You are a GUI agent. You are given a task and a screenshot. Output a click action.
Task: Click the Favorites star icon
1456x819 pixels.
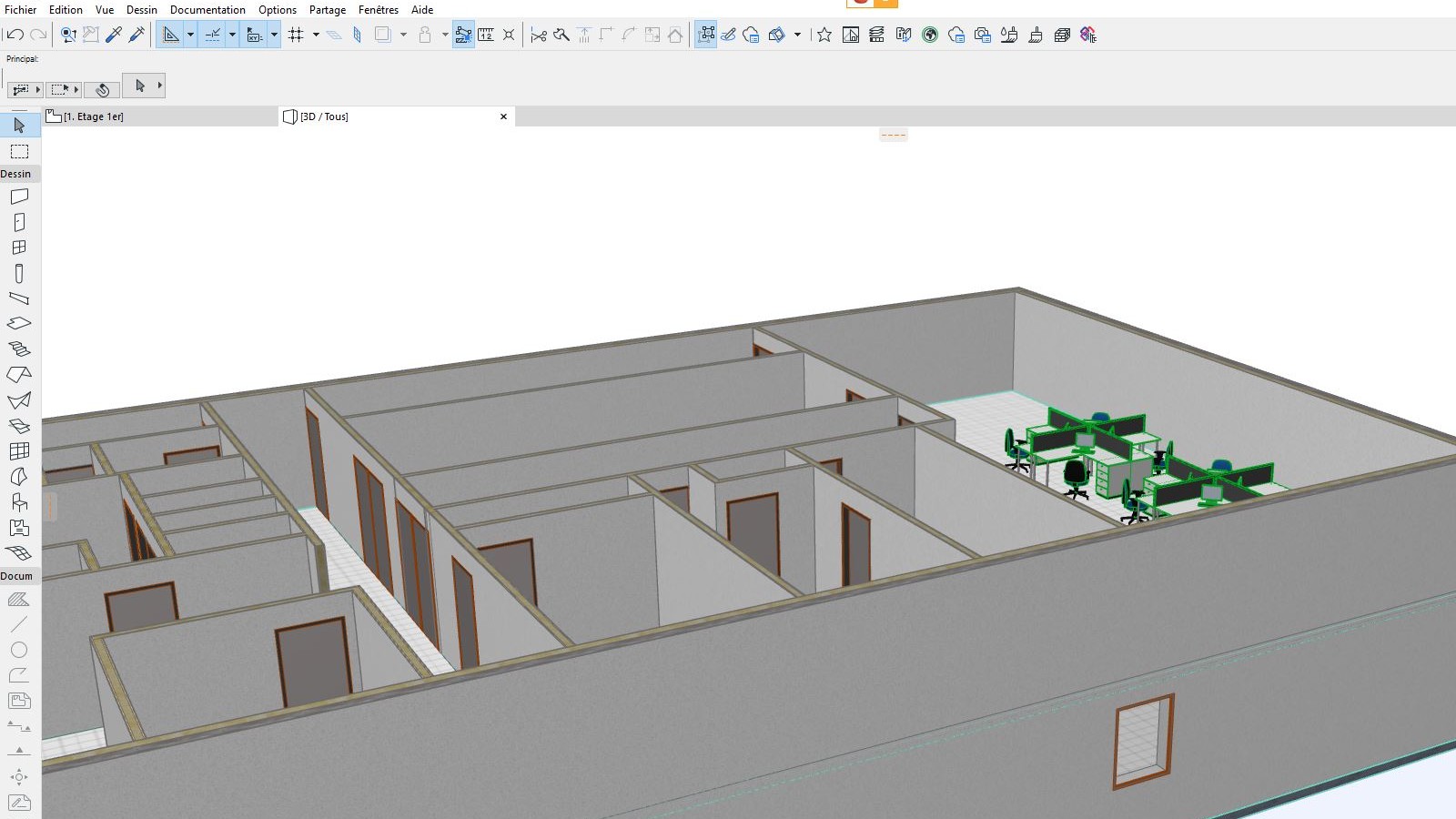pyautogui.click(x=824, y=35)
